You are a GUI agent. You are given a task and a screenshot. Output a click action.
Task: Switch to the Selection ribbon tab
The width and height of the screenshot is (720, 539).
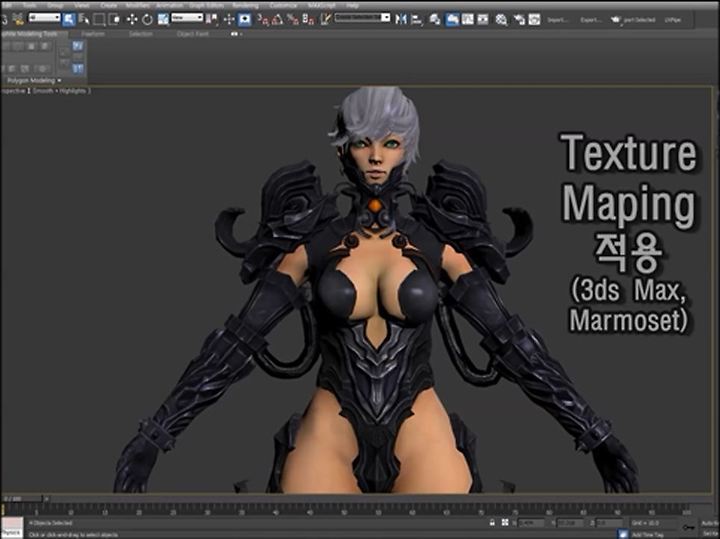click(141, 34)
